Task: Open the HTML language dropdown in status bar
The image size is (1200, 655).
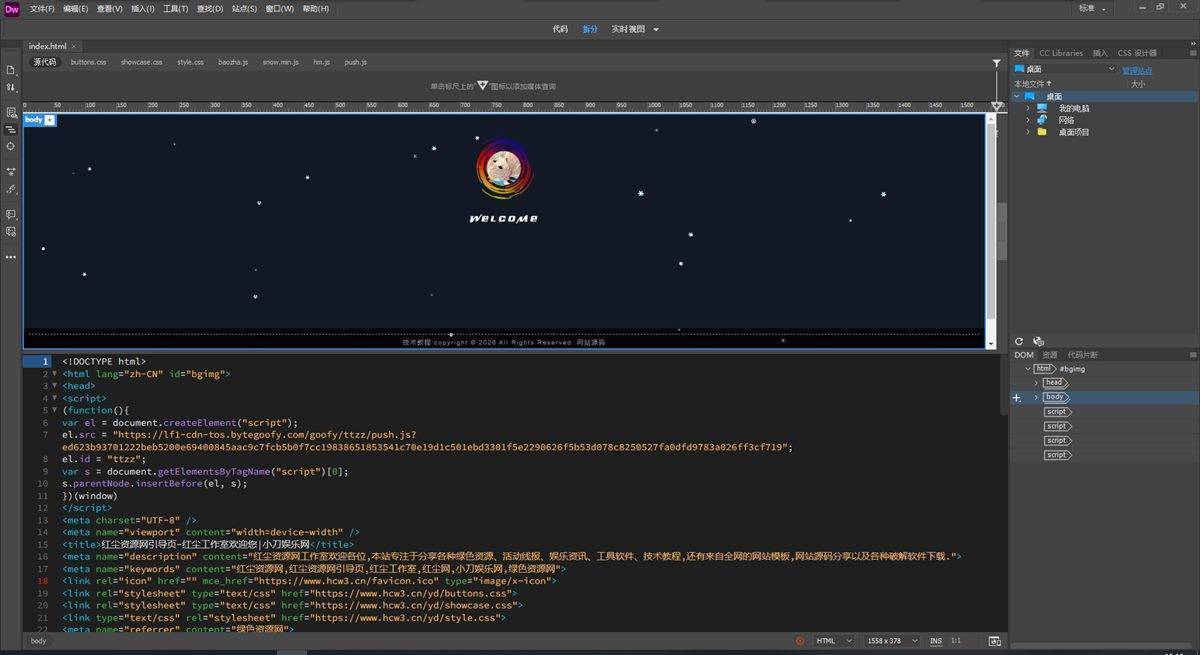Action: pyautogui.click(x=834, y=641)
